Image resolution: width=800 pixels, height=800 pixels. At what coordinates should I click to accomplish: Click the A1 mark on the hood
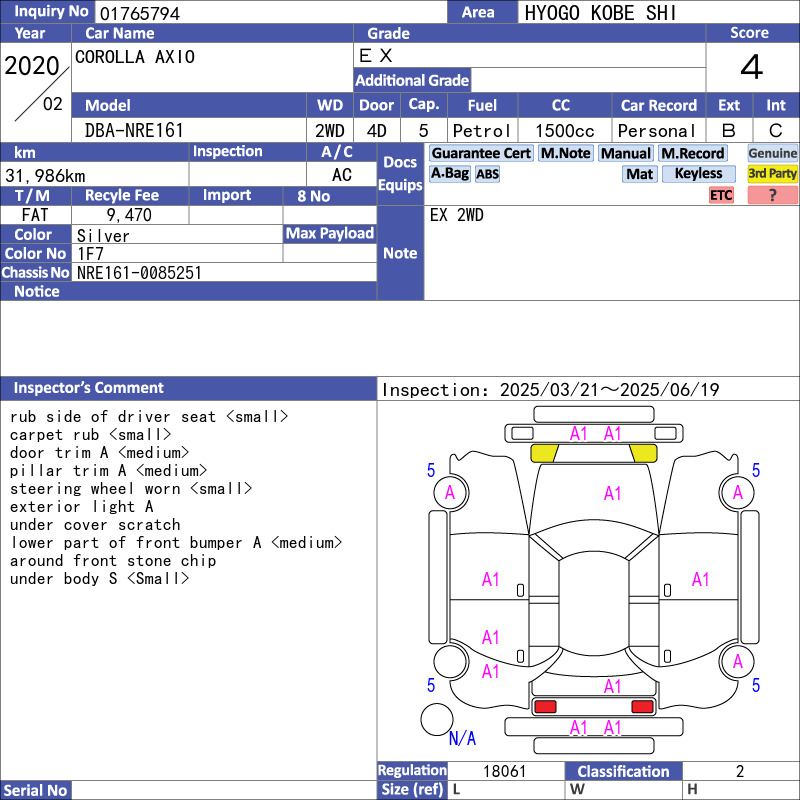tap(612, 493)
